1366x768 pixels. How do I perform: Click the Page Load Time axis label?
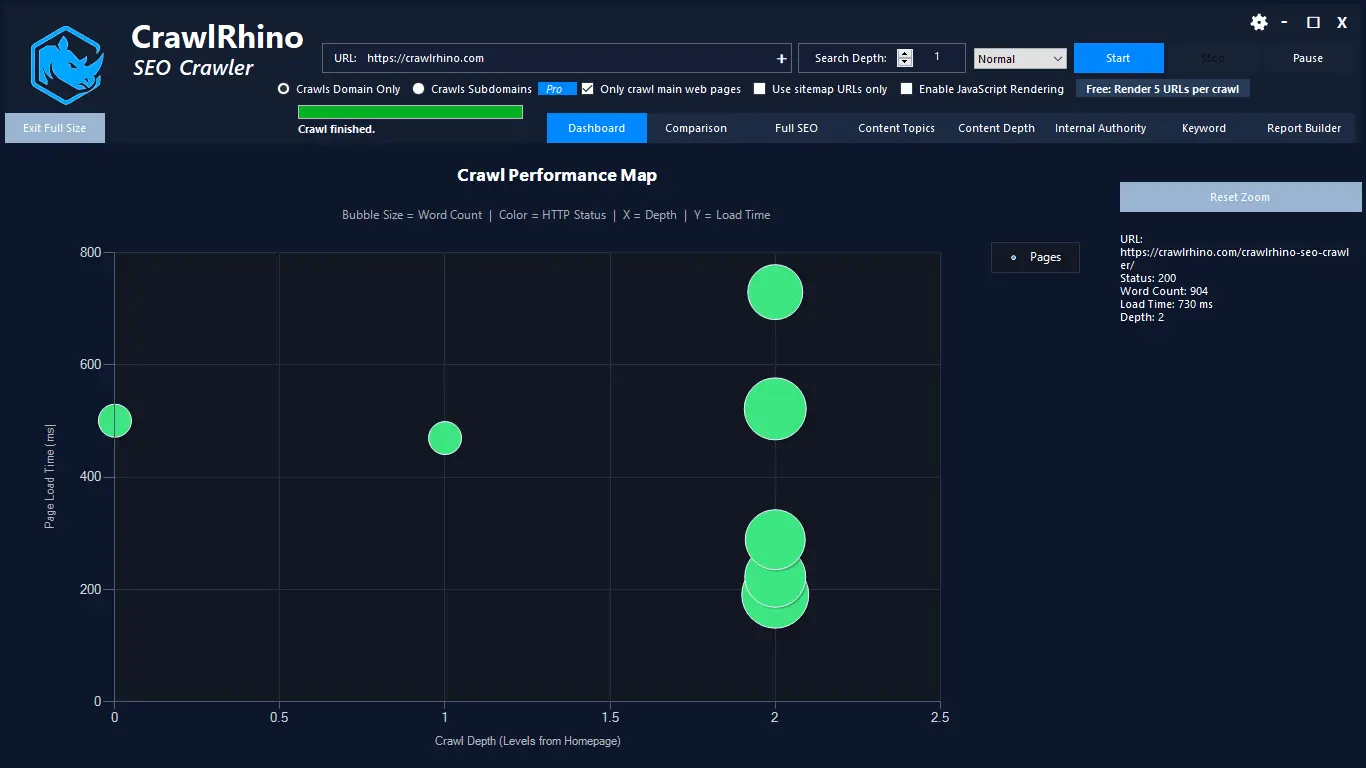pos(50,476)
